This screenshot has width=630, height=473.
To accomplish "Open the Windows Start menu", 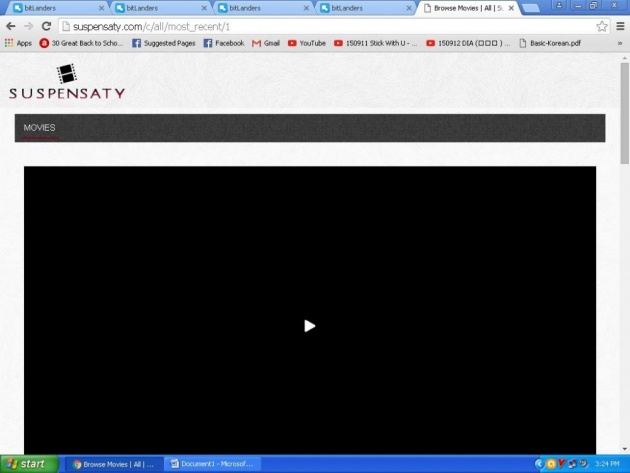I will coord(29,464).
